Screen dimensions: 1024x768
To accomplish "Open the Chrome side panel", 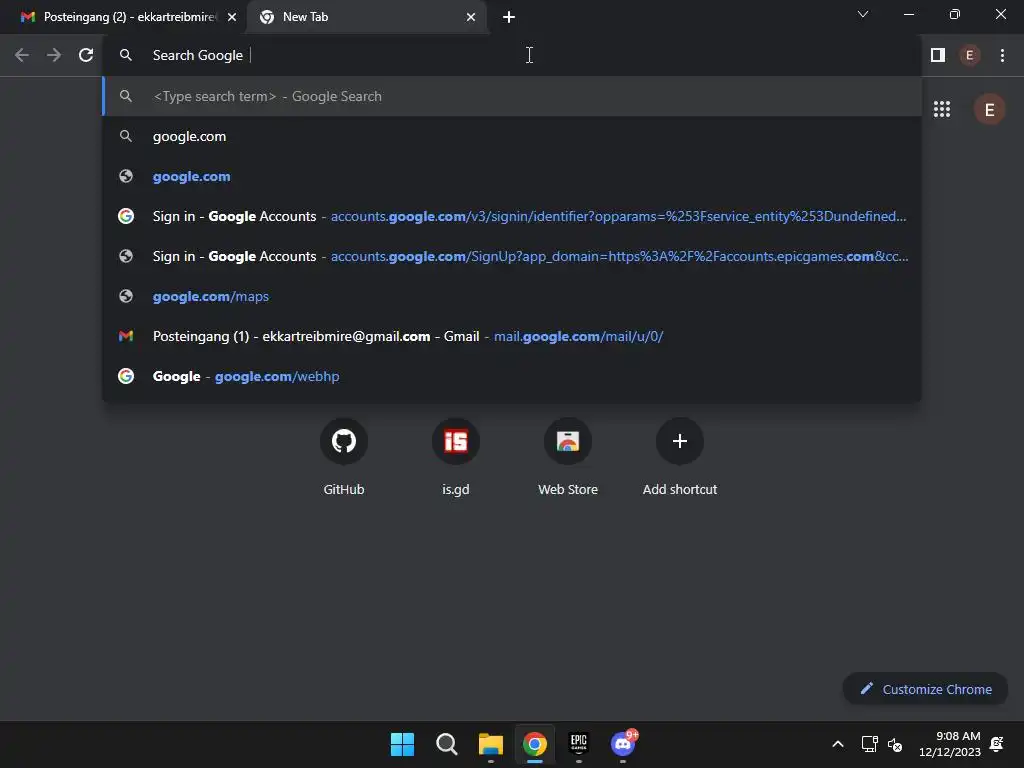I will pyautogui.click(x=938, y=56).
